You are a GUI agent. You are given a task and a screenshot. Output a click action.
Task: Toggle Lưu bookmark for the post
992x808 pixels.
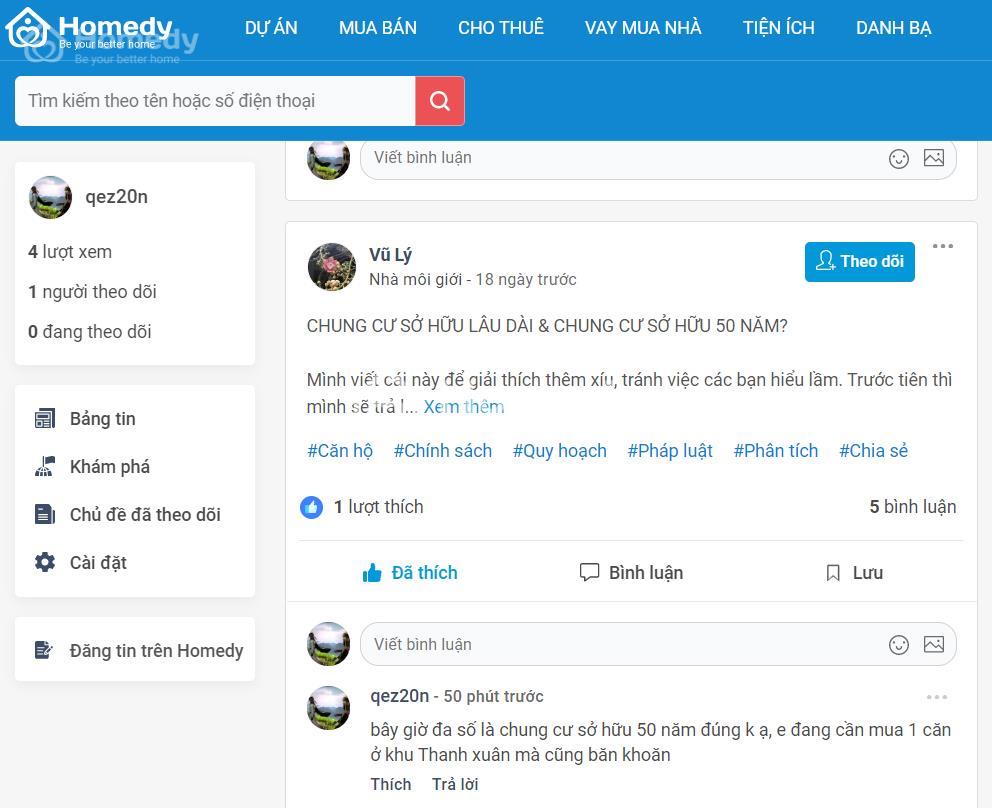click(854, 573)
